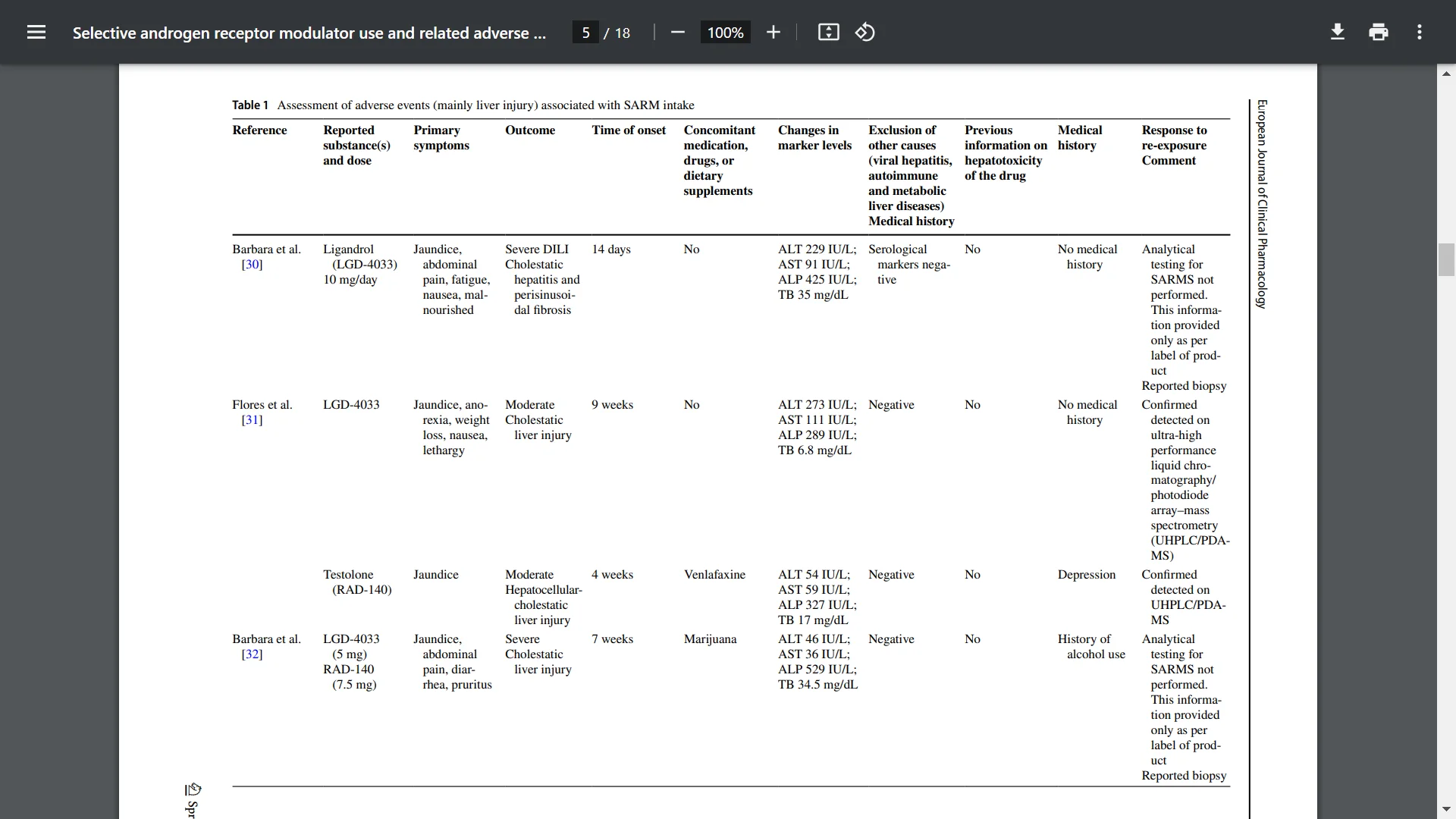The image size is (1456, 819).
Task: Click the 'Outcome' column header
Action: 530,130
